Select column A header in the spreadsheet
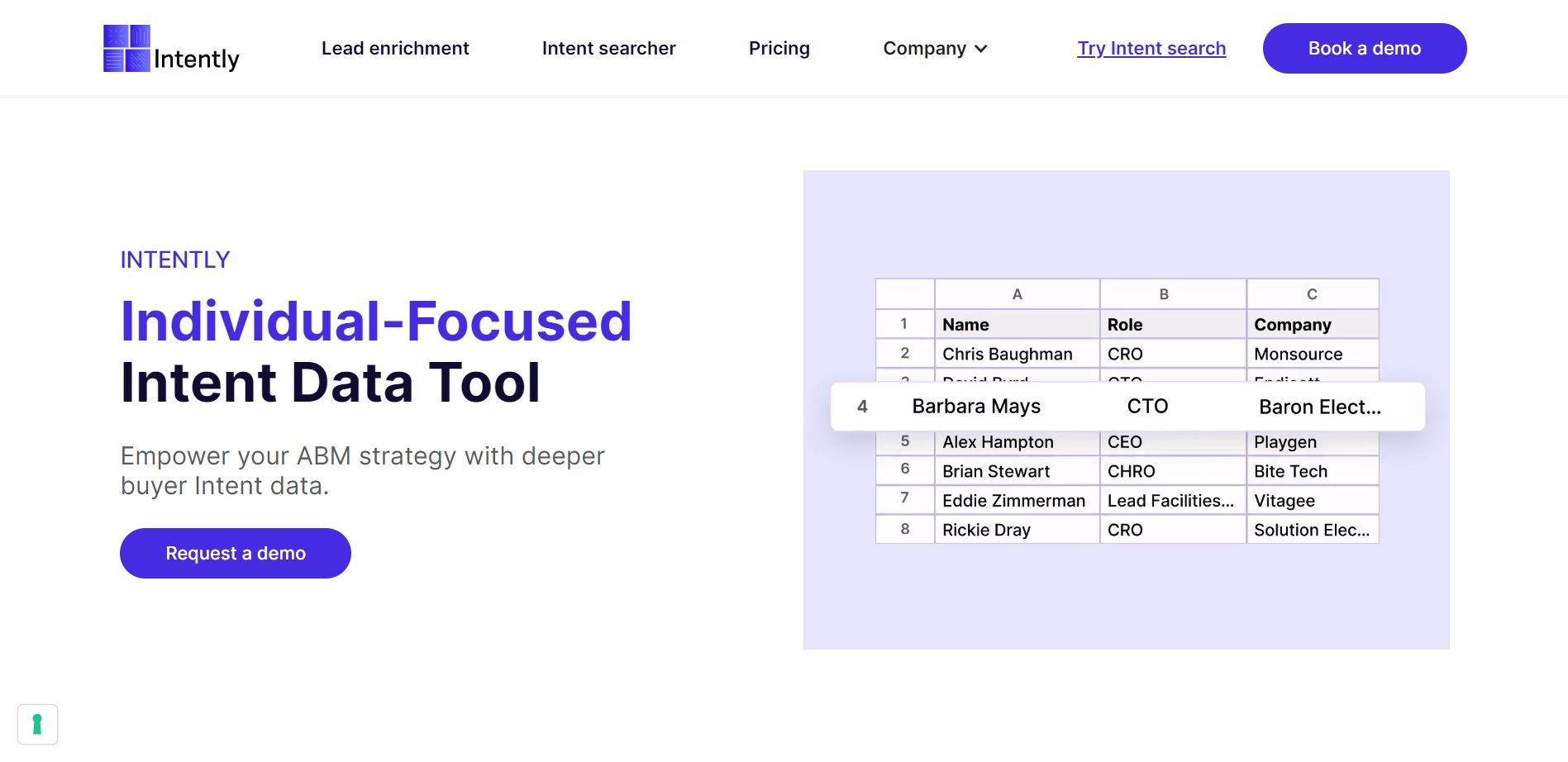Viewport: 1568px width, 762px height. click(x=1017, y=294)
